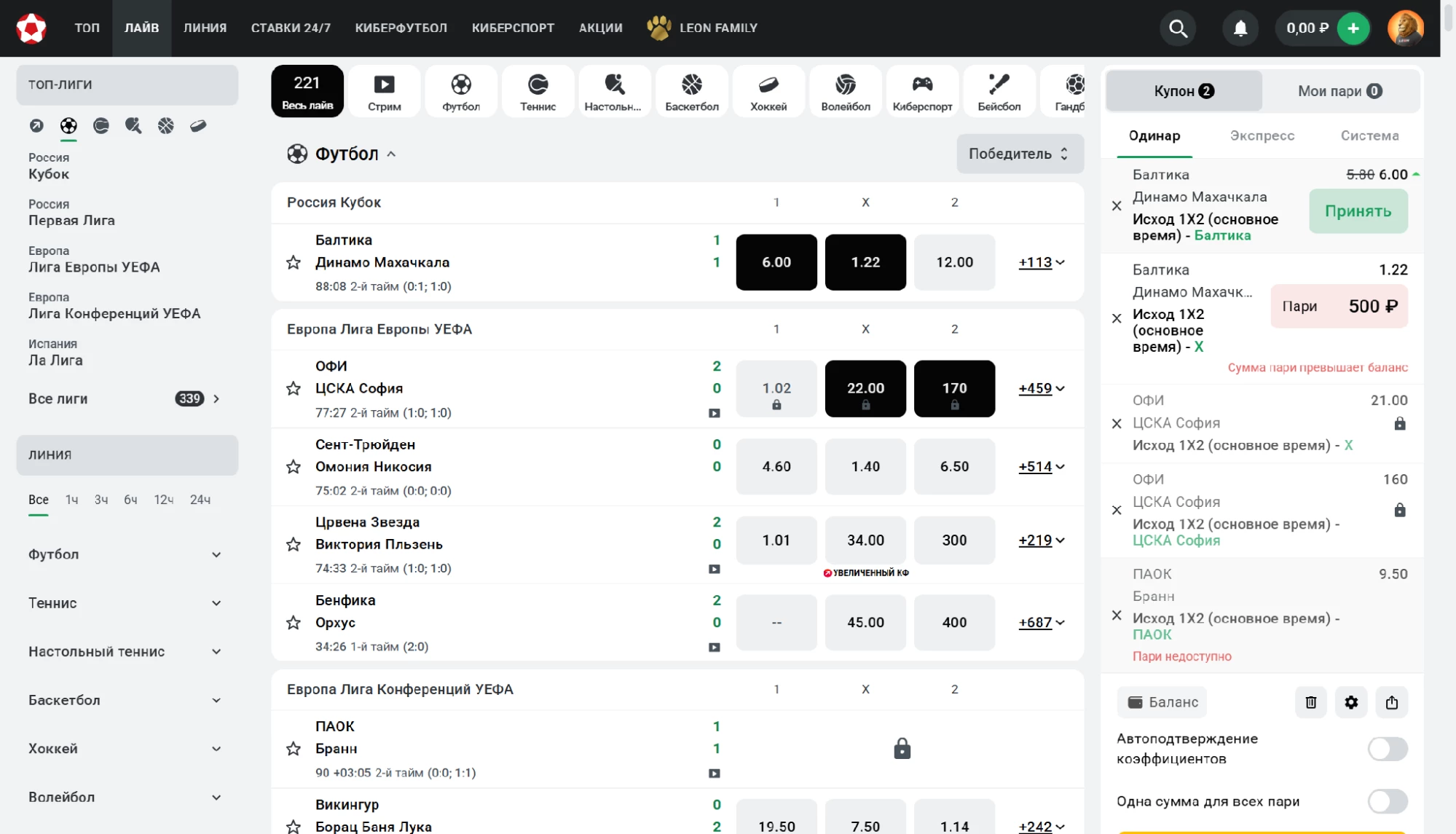
Task: Add Балтика match to favorites
Action: pyautogui.click(x=294, y=263)
